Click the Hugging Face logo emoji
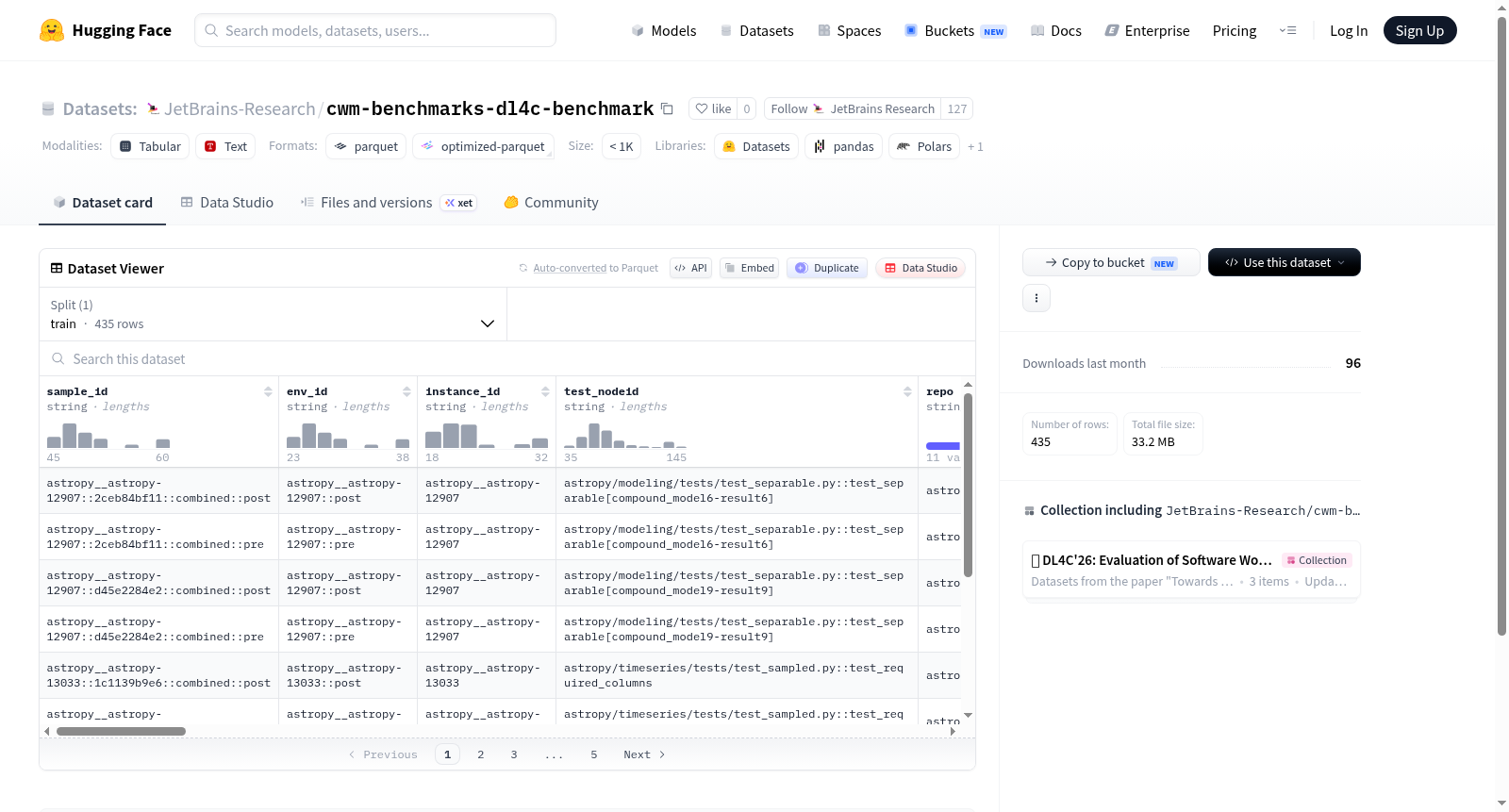The height and width of the screenshot is (812, 1509). (x=52, y=30)
